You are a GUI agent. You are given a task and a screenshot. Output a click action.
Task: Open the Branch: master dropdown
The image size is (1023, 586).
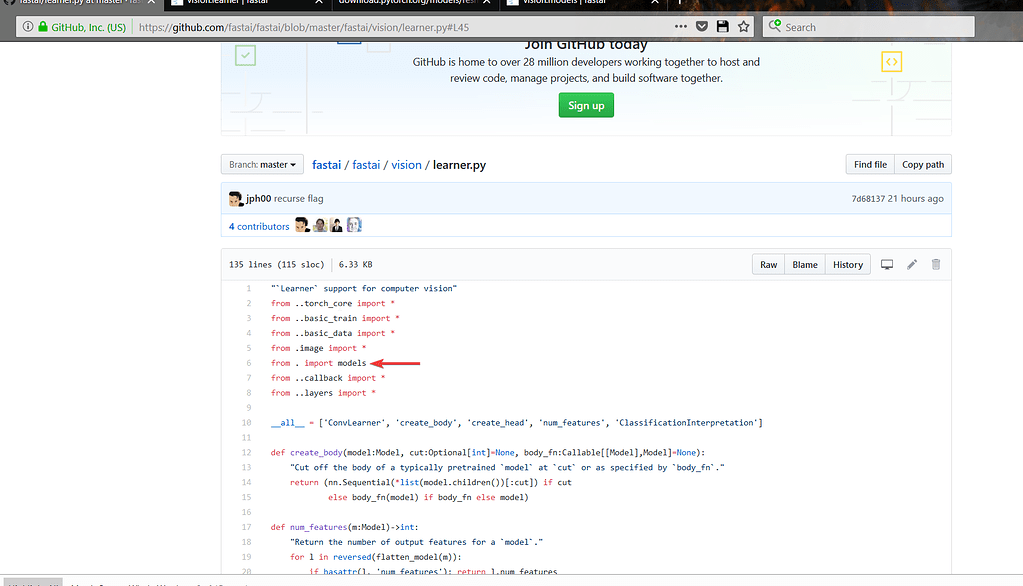tap(261, 164)
